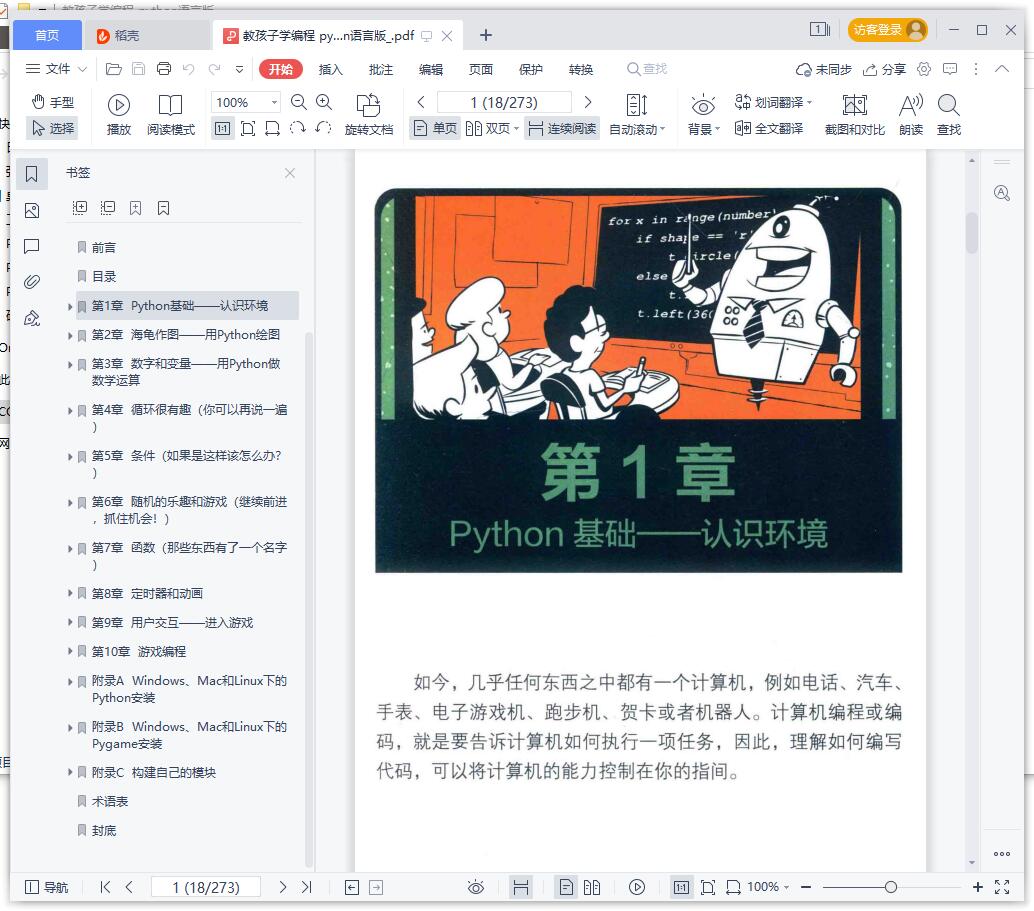Viewport: 1034px width, 911px height.
Task: Start slideshow with 播放 button
Action: (119, 114)
